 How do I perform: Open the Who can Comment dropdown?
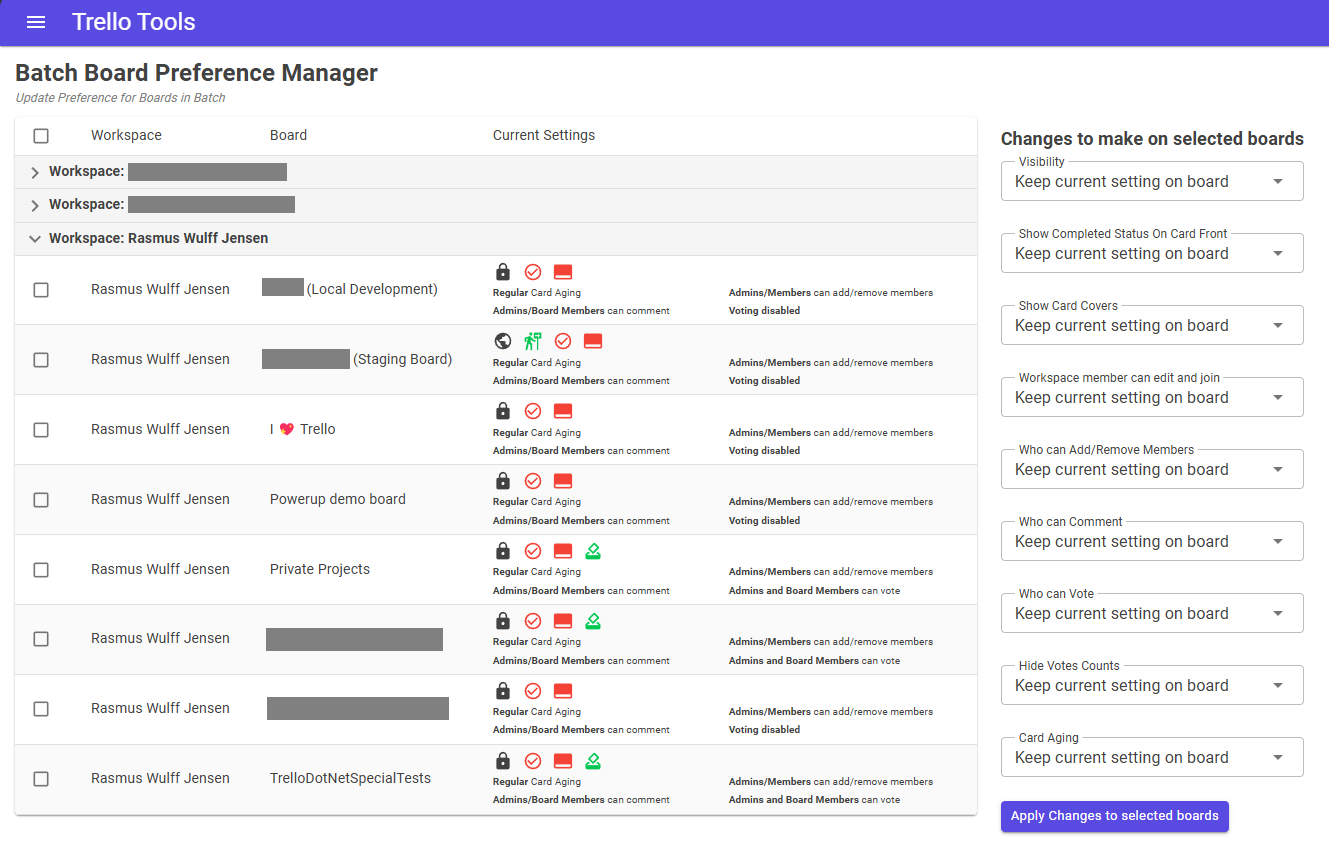[x=1152, y=541]
